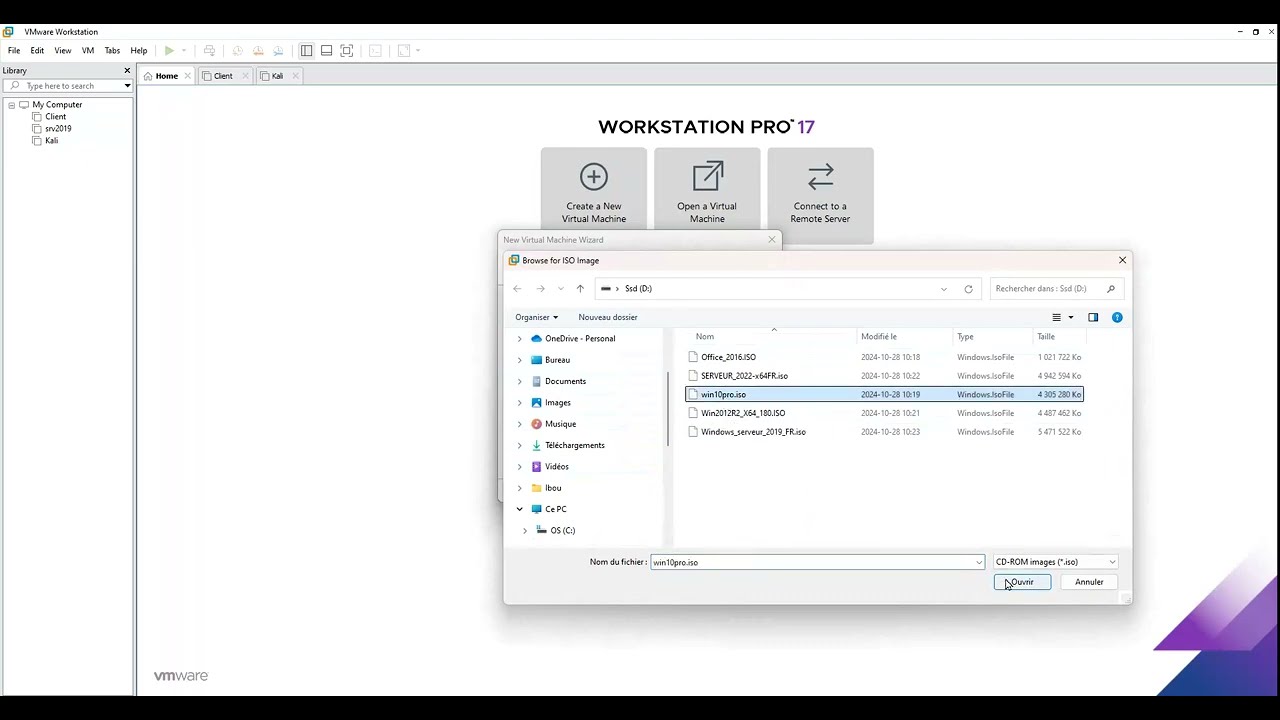The image size is (1280, 720).
Task: Click the search magnifier icon in dialog
Action: [x=1111, y=289]
